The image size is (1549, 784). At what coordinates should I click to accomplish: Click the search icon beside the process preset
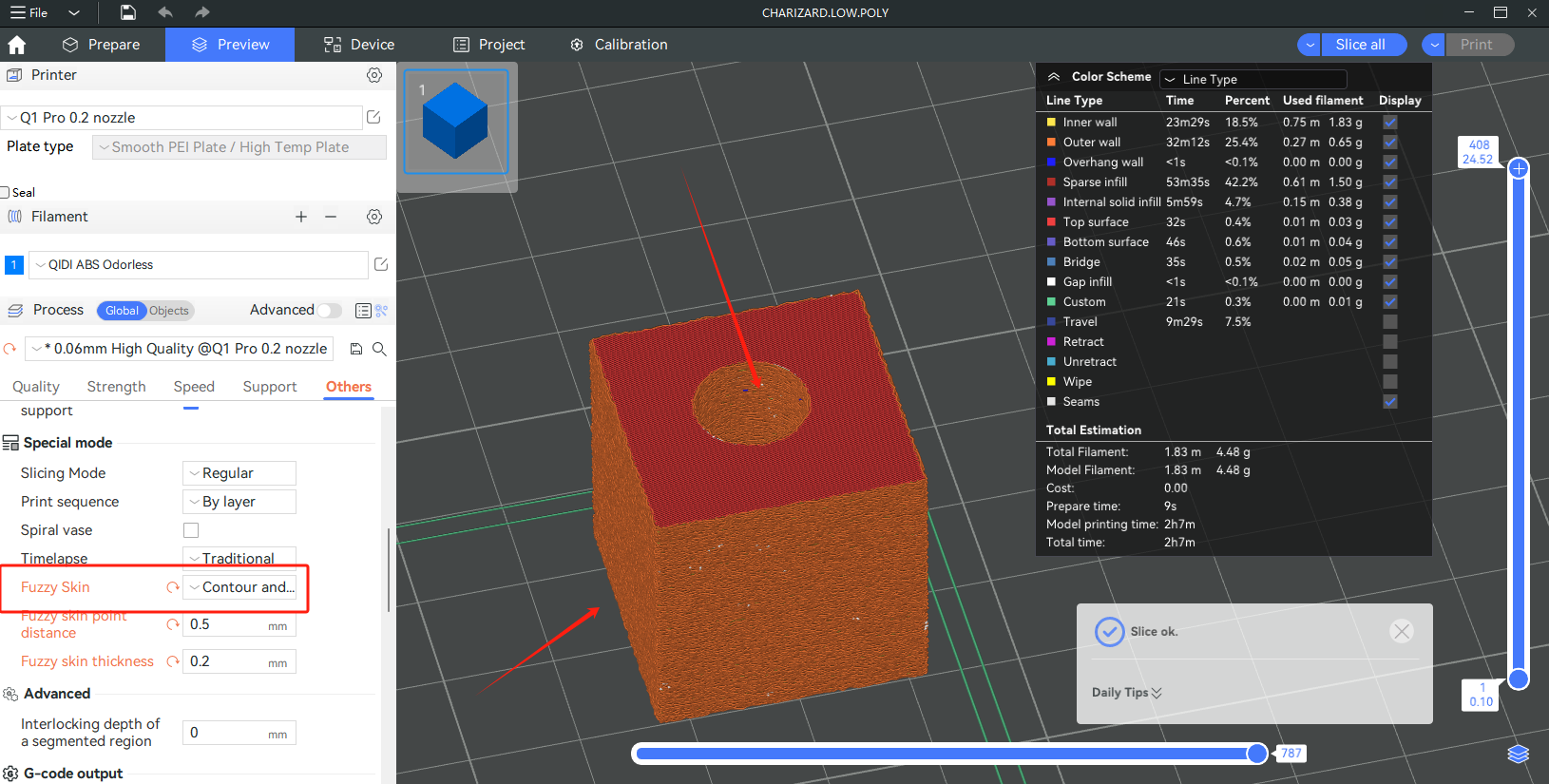pyautogui.click(x=379, y=349)
